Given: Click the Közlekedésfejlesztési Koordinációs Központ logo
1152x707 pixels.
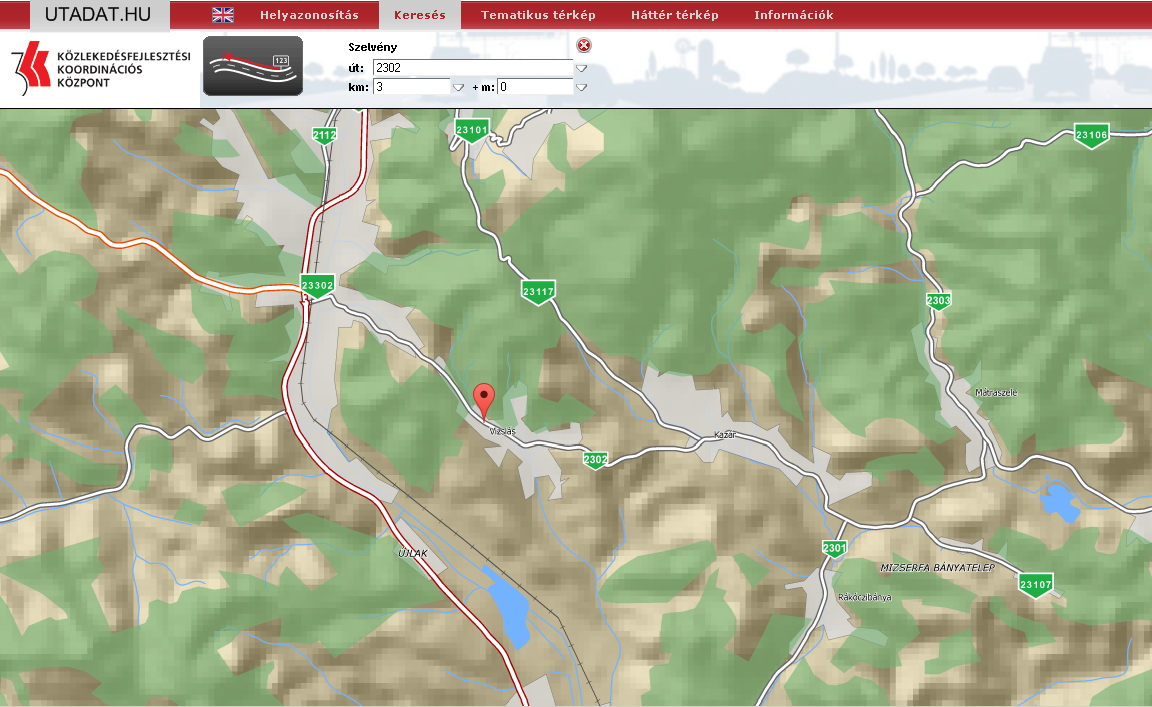Looking at the screenshot, I should click(100, 69).
